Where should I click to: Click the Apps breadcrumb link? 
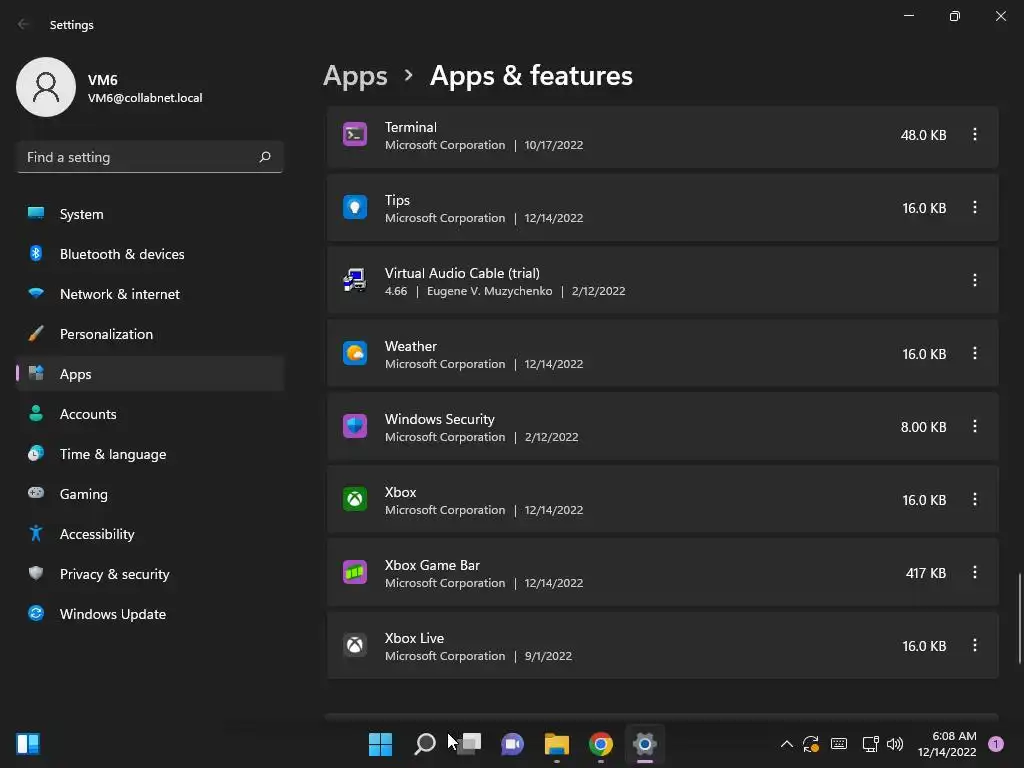(x=355, y=76)
